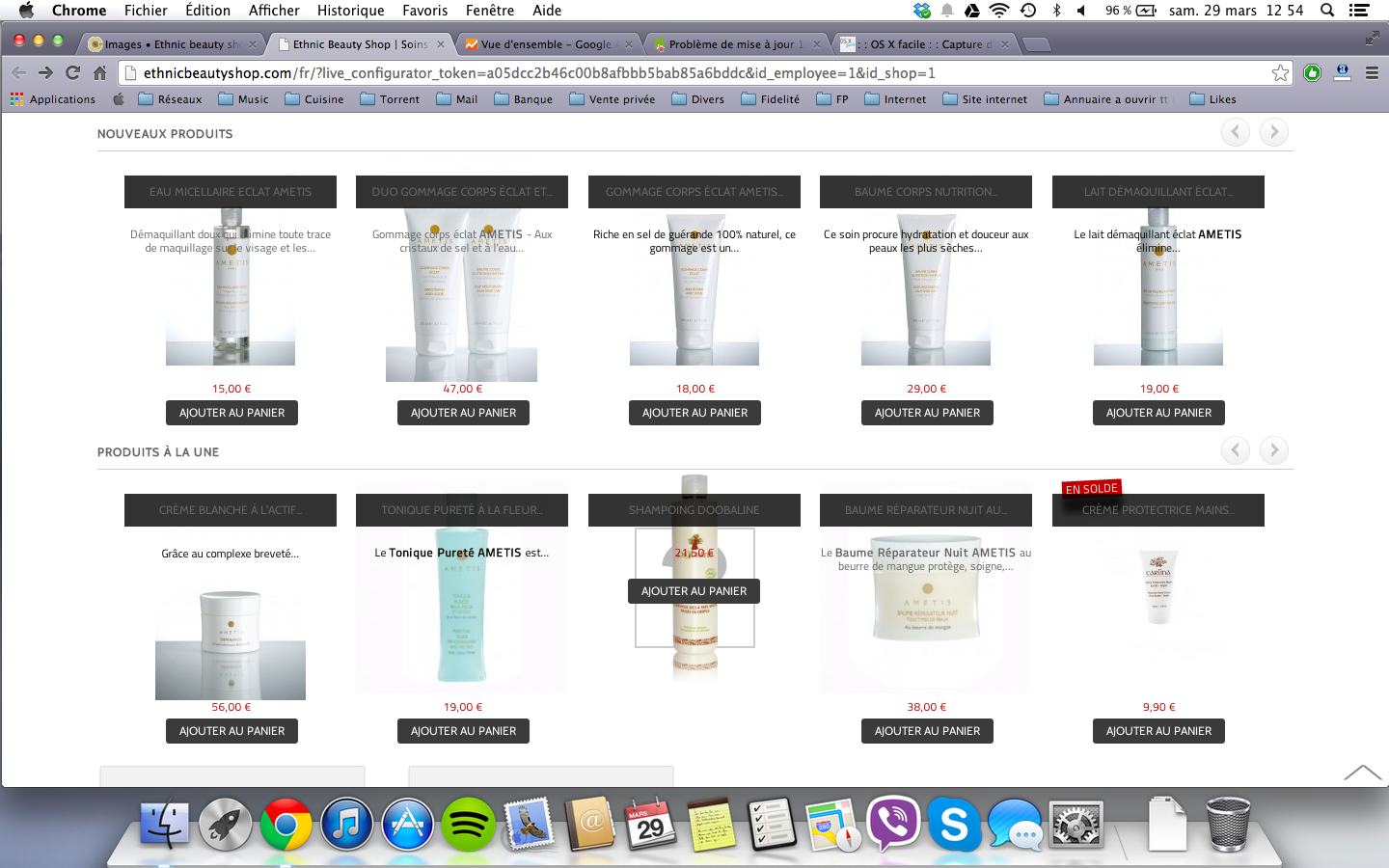Open the Fenêtre menu
This screenshot has height=868, width=1389.
pyautogui.click(x=490, y=11)
